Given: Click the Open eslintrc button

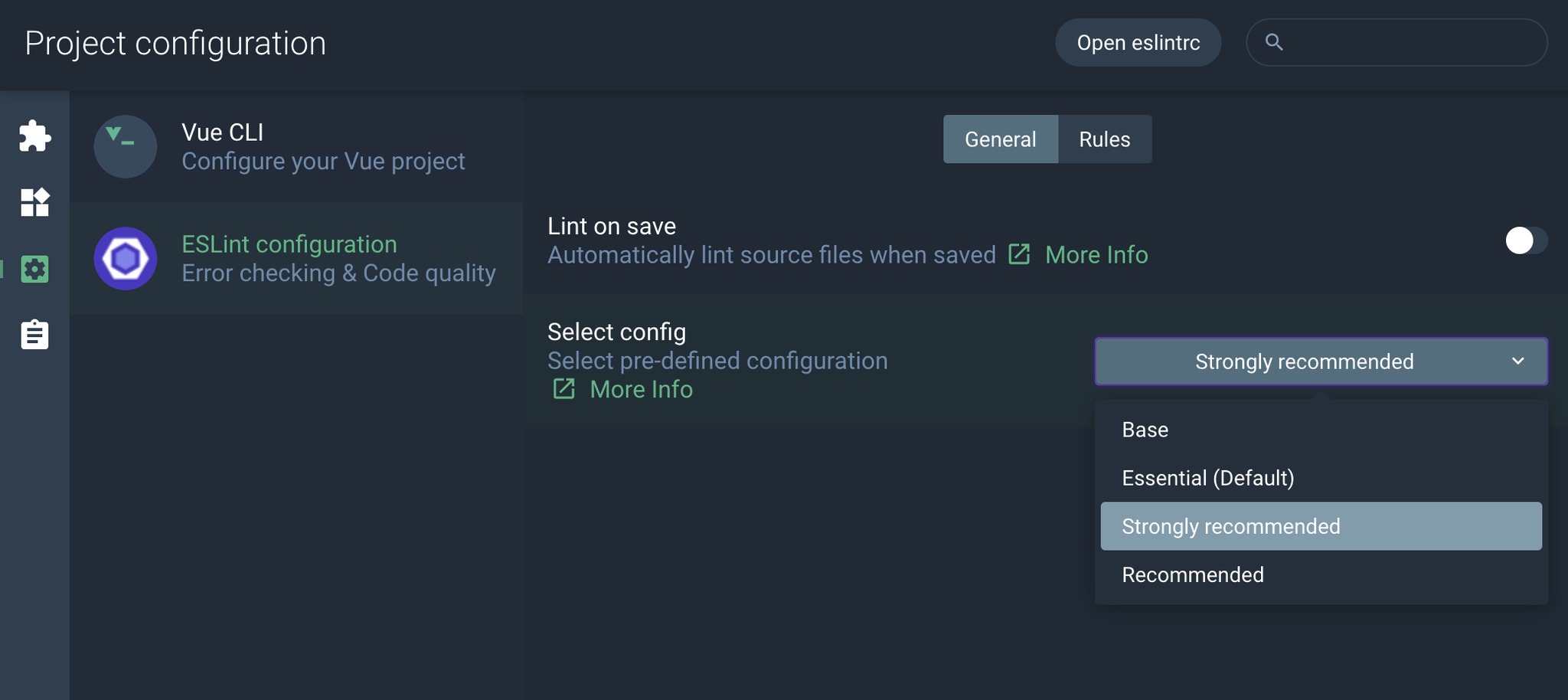Looking at the screenshot, I should (x=1138, y=43).
